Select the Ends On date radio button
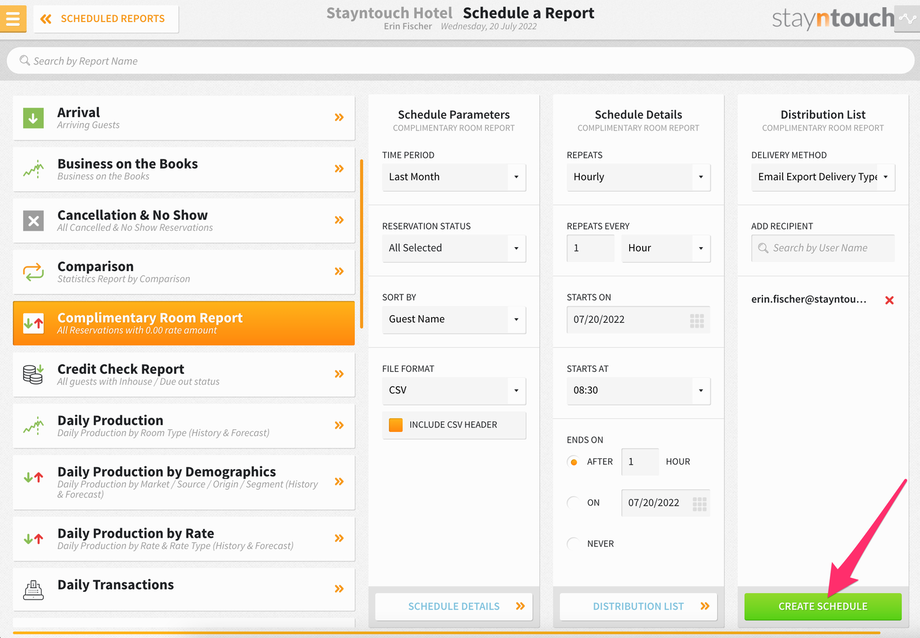The width and height of the screenshot is (920, 638). pos(573,503)
